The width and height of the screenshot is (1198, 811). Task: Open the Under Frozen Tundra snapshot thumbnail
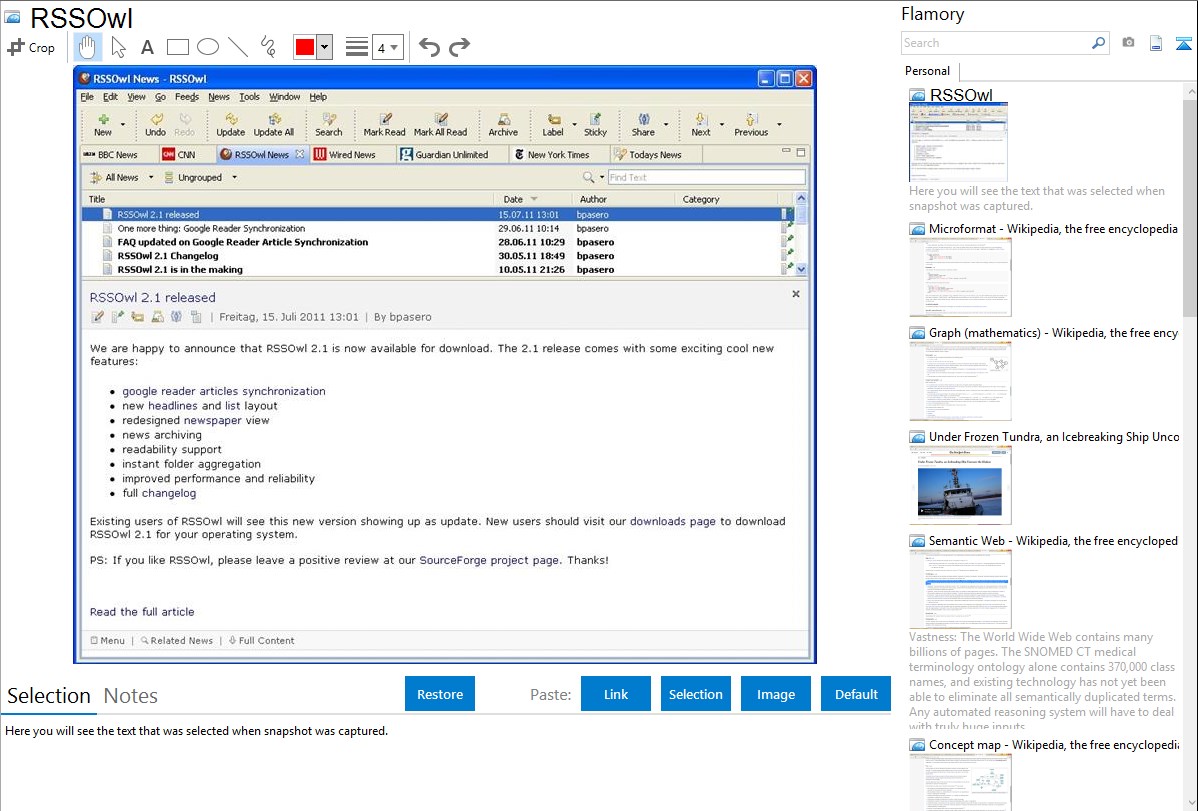tap(960, 485)
